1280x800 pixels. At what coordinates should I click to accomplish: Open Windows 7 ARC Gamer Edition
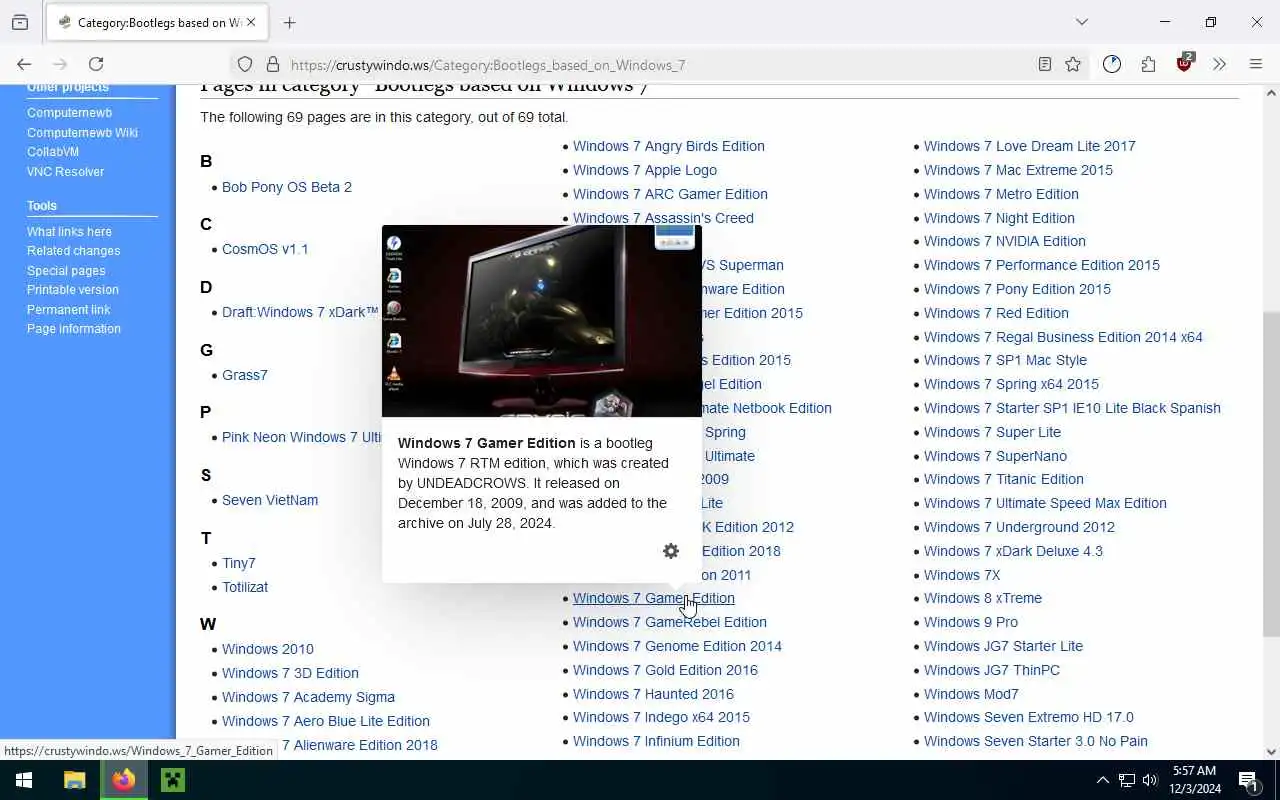click(670, 194)
